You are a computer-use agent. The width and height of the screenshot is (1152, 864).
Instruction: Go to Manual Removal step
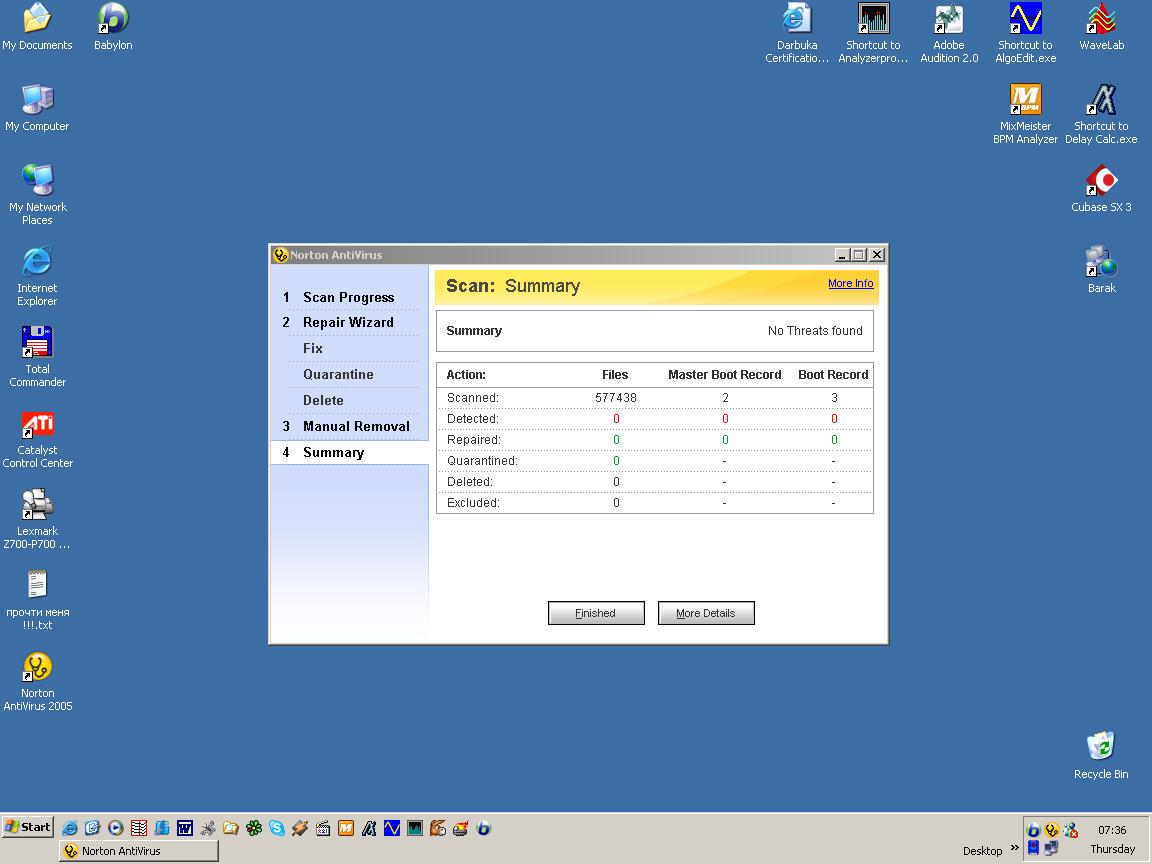(x=356, y=426)
